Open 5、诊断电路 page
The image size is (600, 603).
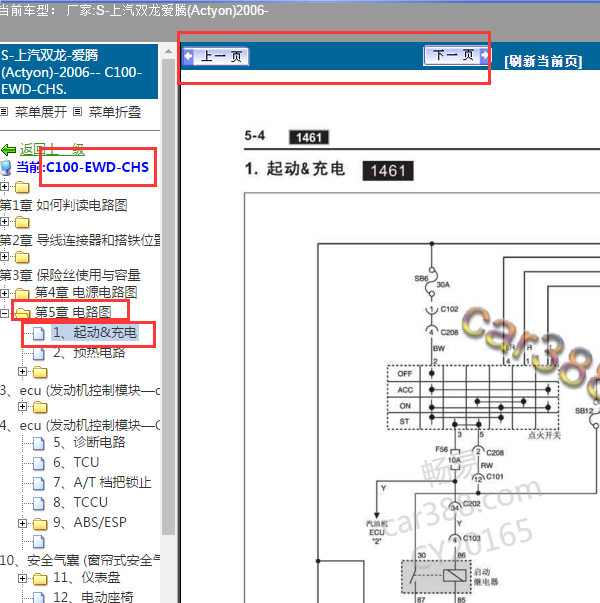click(x=89, y=442)
